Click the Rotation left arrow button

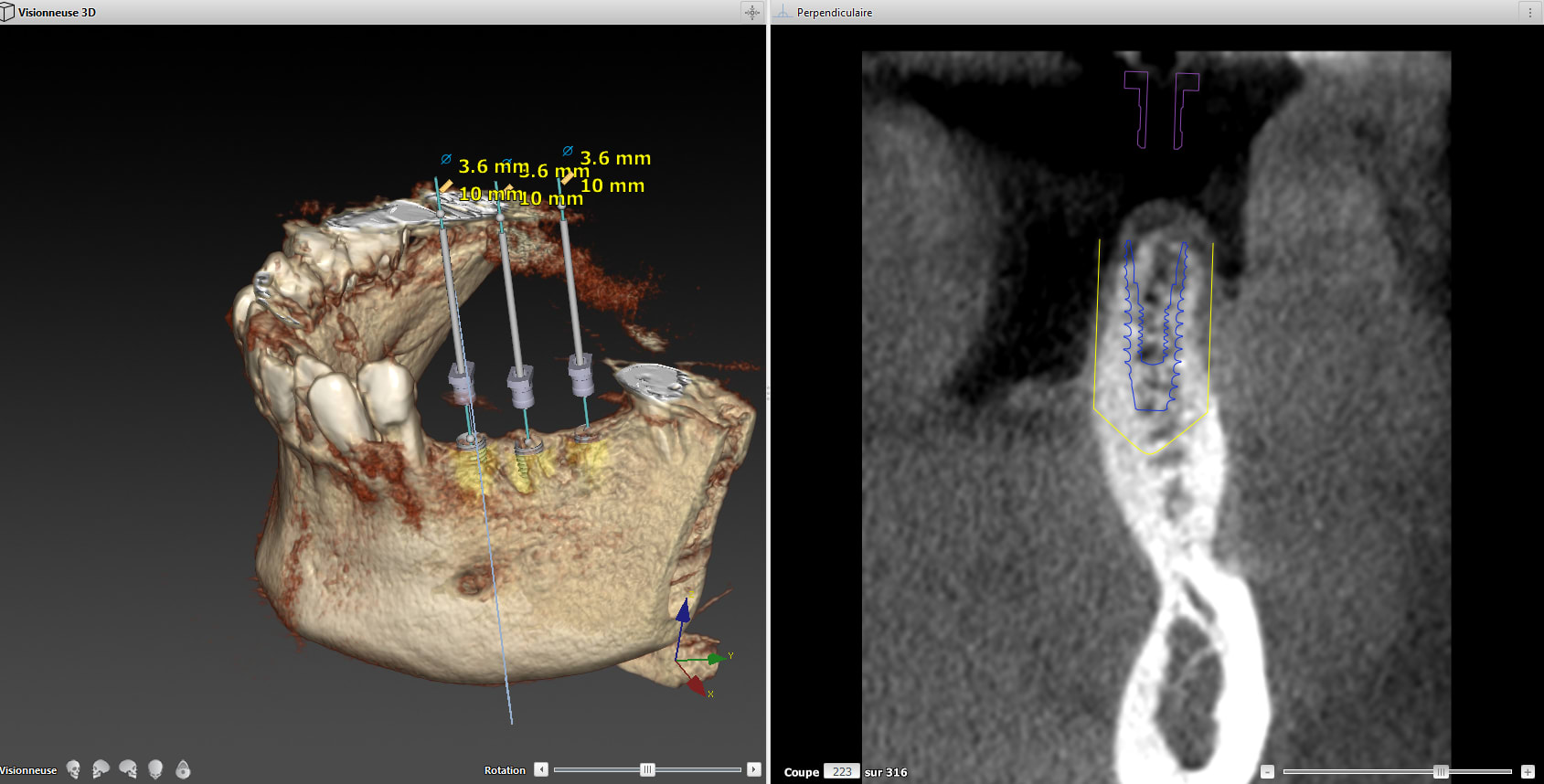(541, 769)
